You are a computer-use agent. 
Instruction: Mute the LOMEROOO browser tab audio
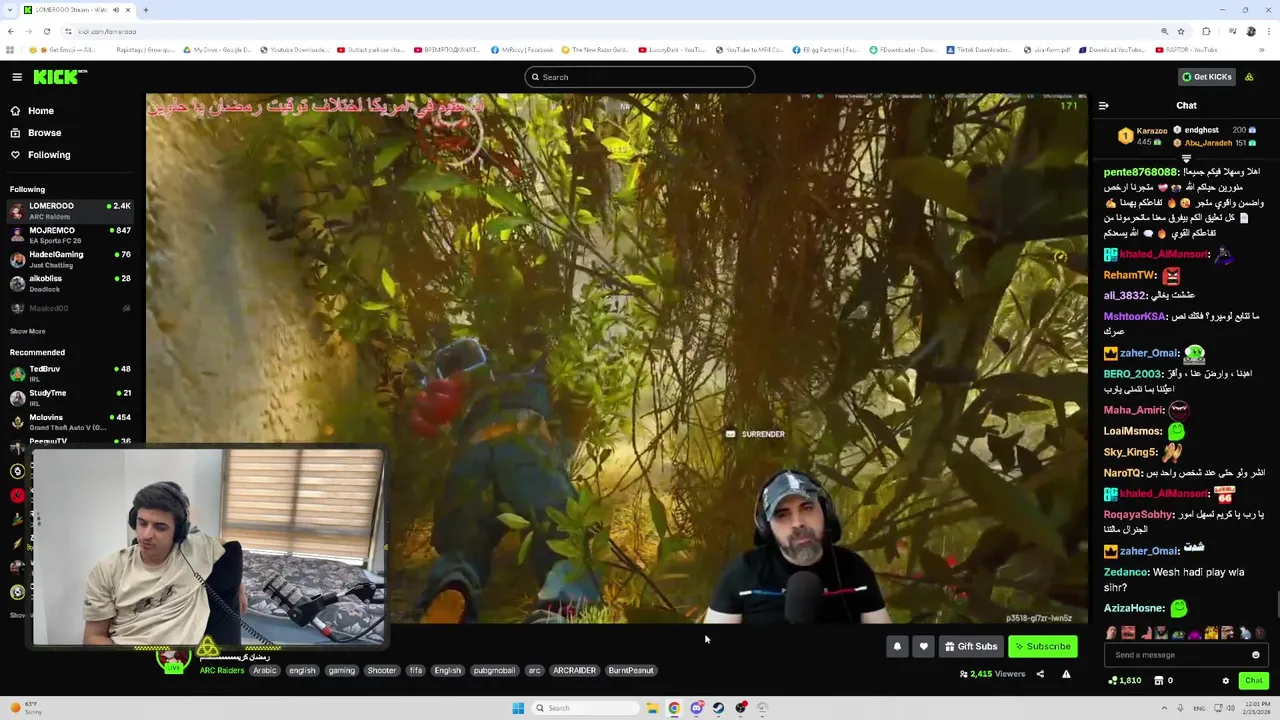tap(115, 10)
